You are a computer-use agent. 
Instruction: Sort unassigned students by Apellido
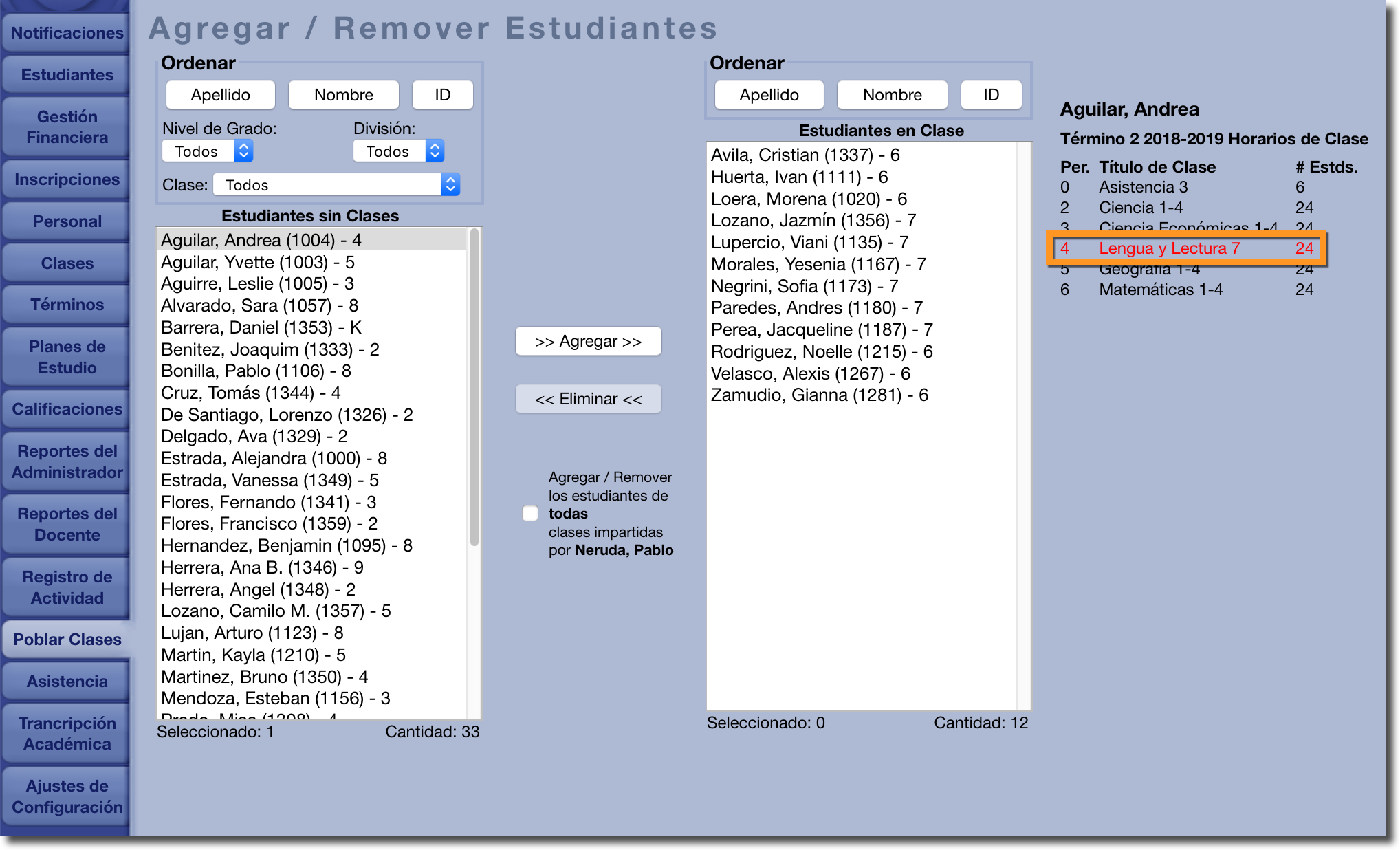220,95
